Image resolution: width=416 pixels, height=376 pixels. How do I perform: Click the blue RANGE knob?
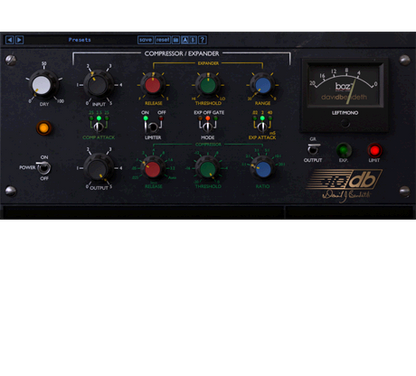(263, 85)
